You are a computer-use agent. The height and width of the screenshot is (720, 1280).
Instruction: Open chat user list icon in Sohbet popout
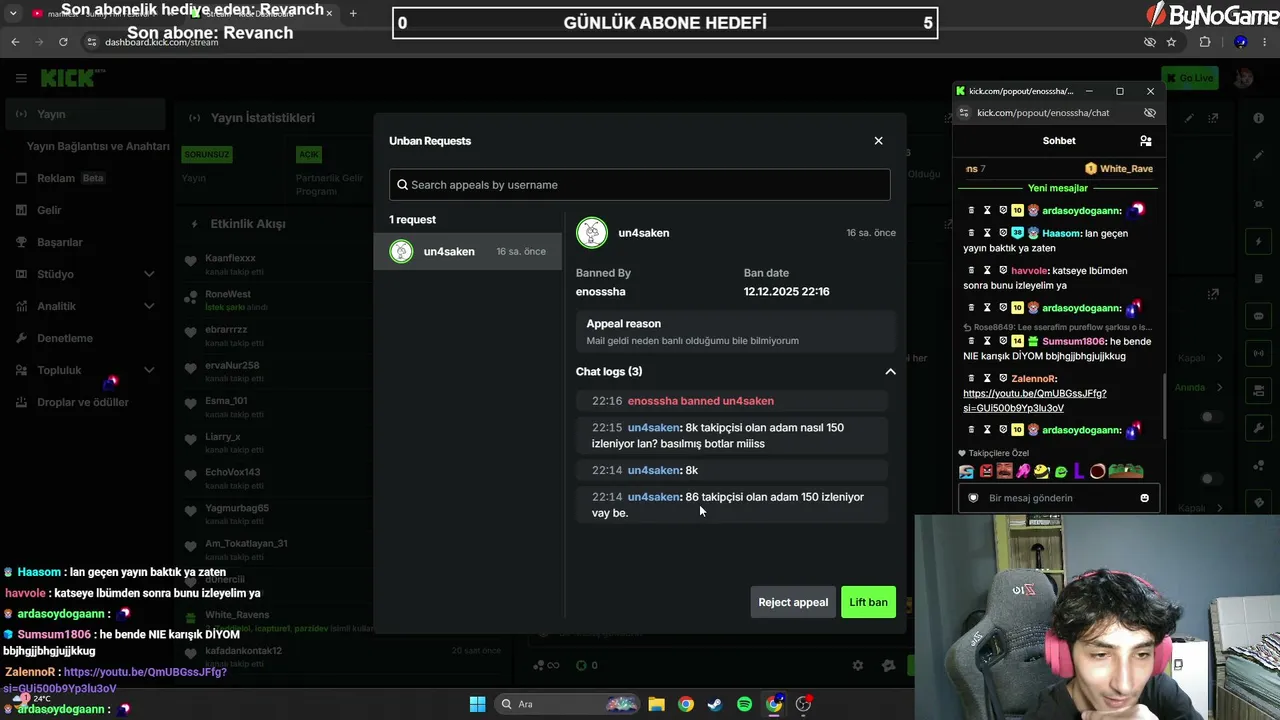pyautogui.click(x=1146, y=141)
